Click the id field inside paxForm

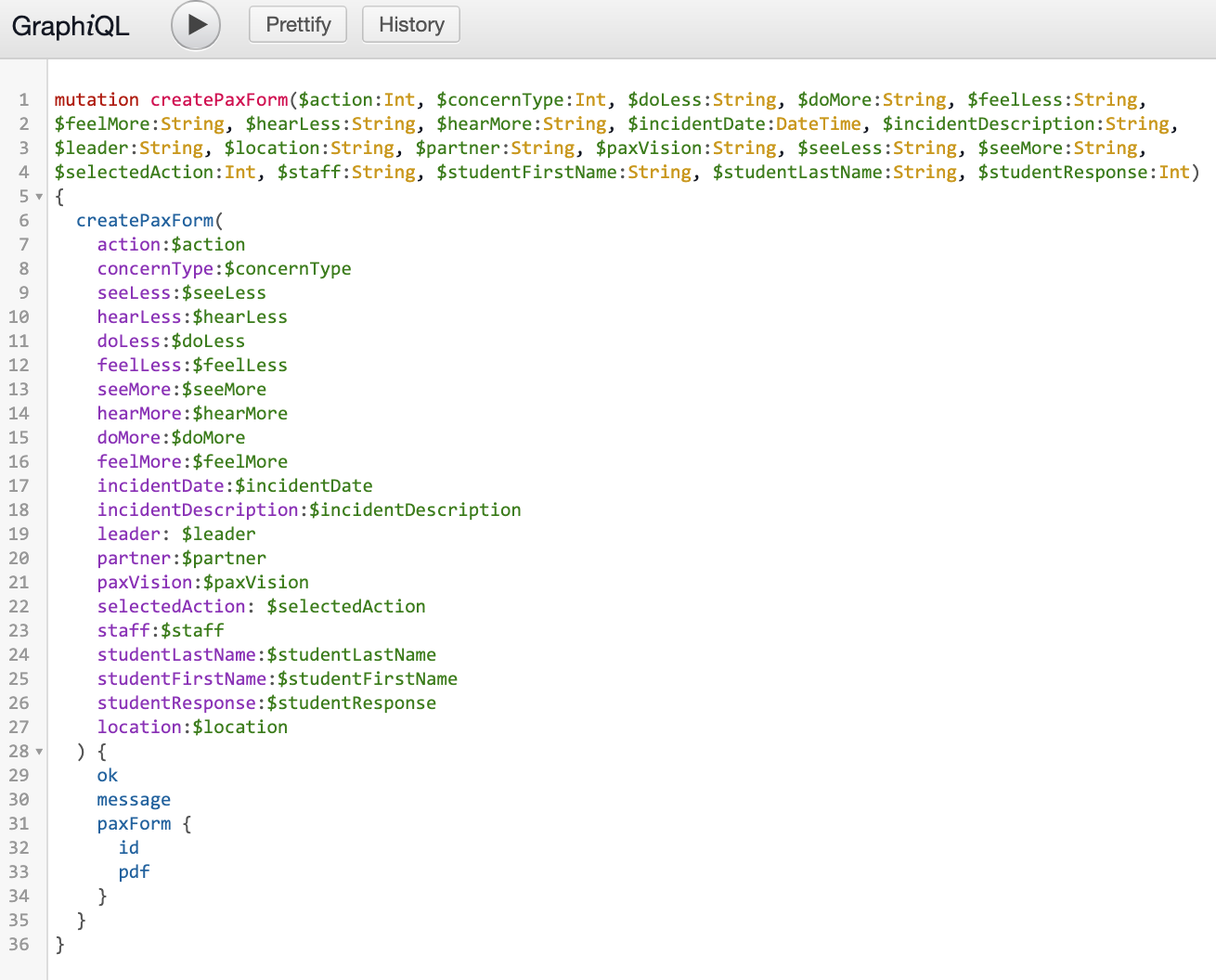(x=129, y=848)
